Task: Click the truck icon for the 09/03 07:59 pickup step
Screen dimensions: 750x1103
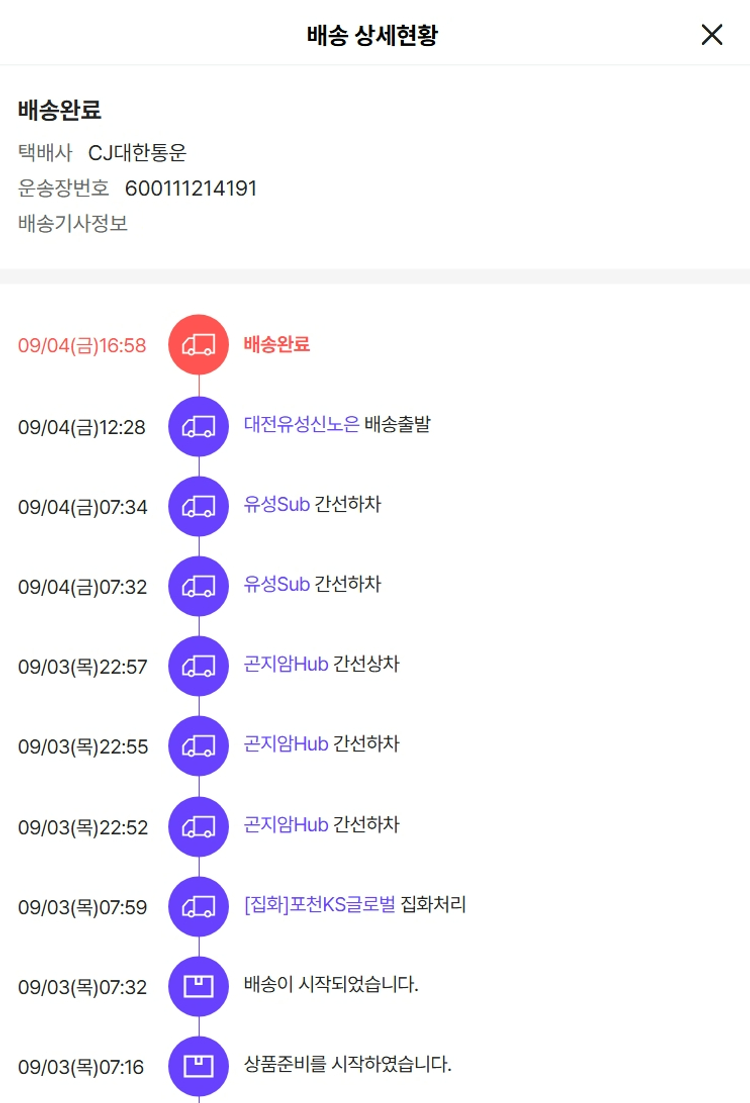Action: pos(198,907)
